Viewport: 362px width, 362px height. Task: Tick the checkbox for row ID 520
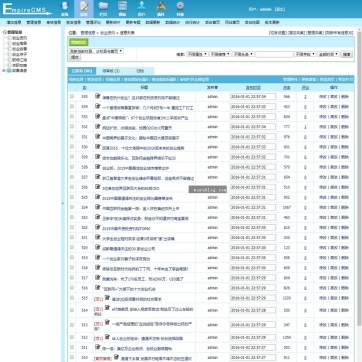click(x=72, y=247)
